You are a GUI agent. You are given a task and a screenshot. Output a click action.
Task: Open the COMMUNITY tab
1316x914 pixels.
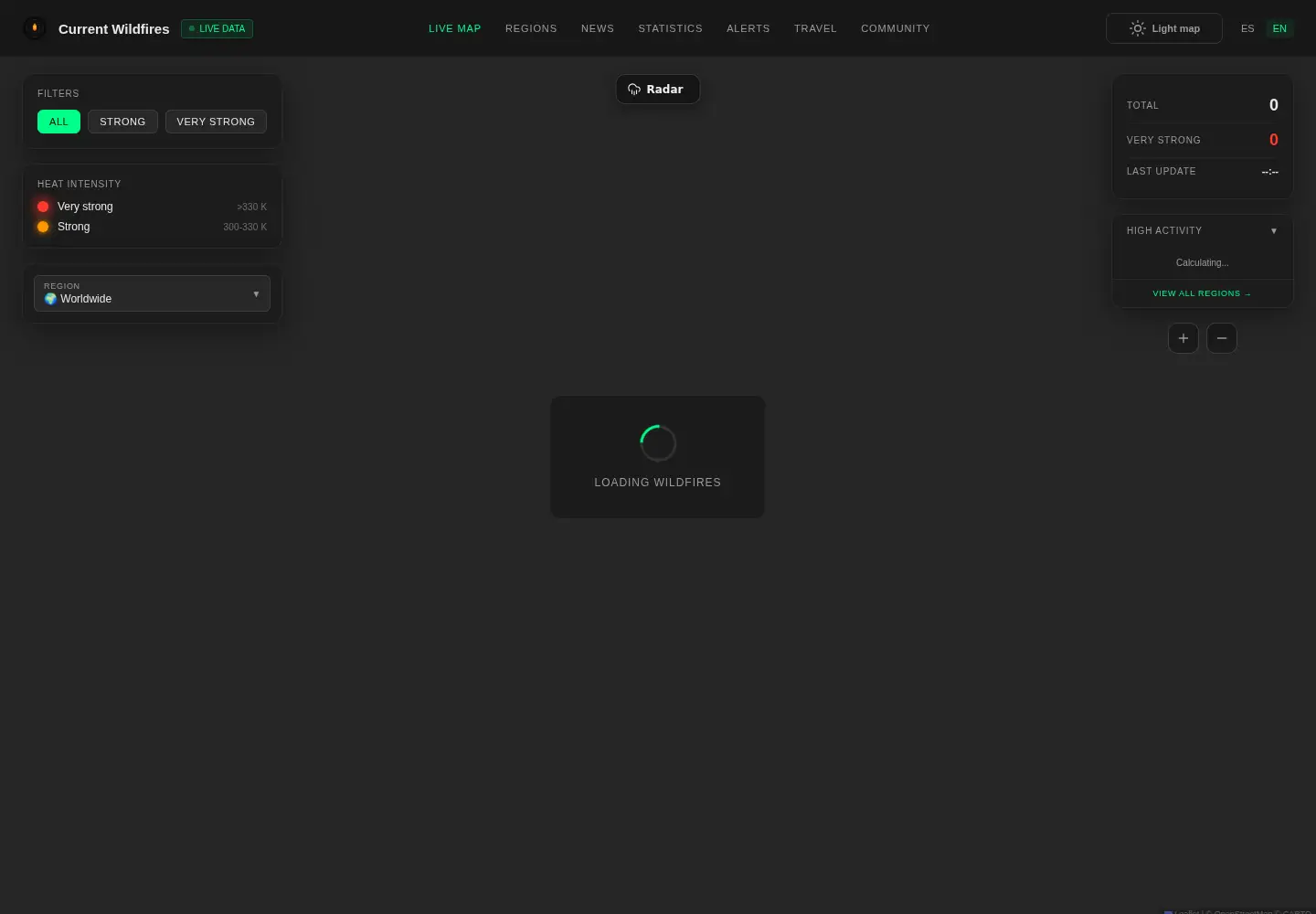[896, 28]
